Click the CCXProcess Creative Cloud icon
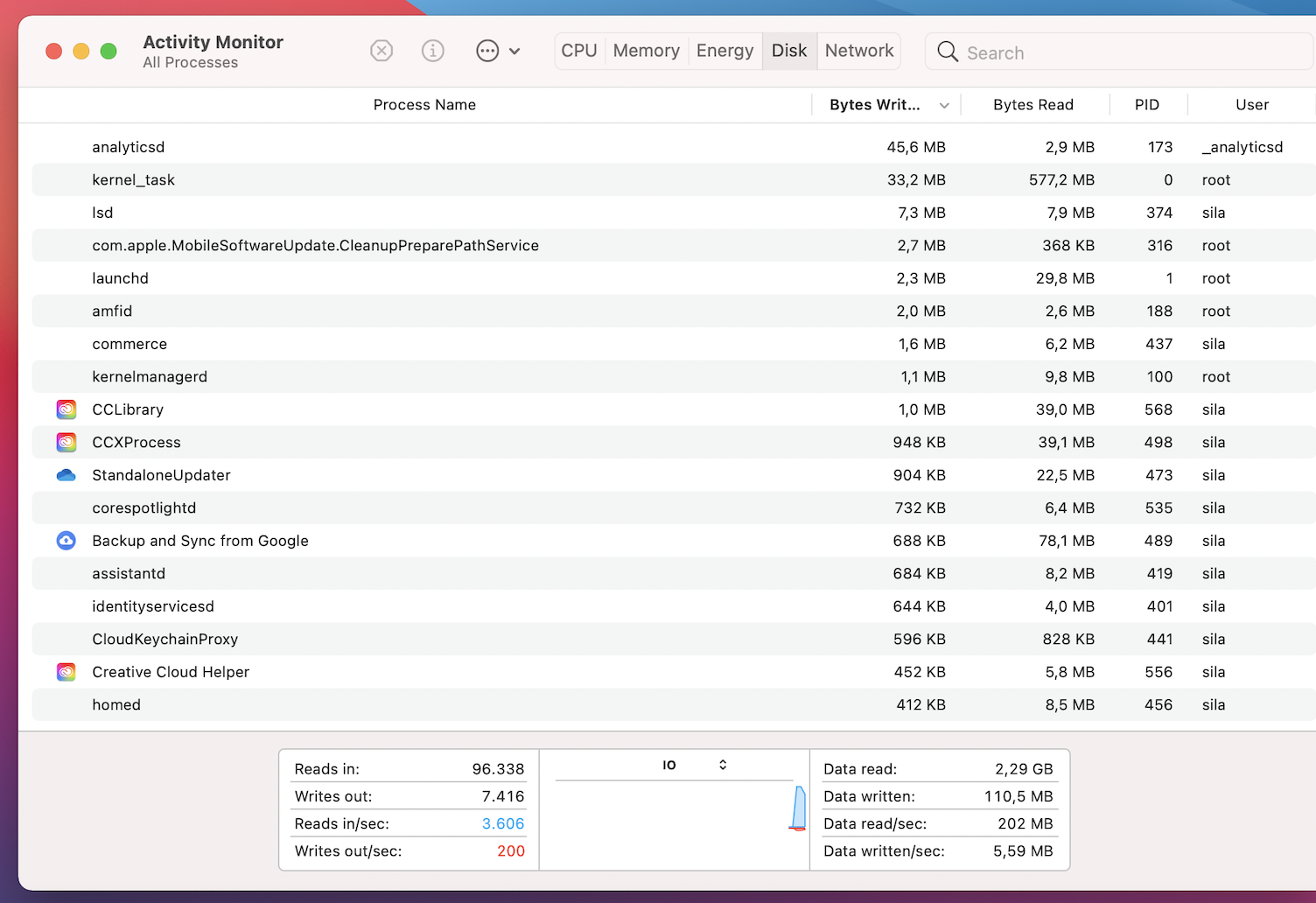The image size is (1316, 903). point(66,443)
